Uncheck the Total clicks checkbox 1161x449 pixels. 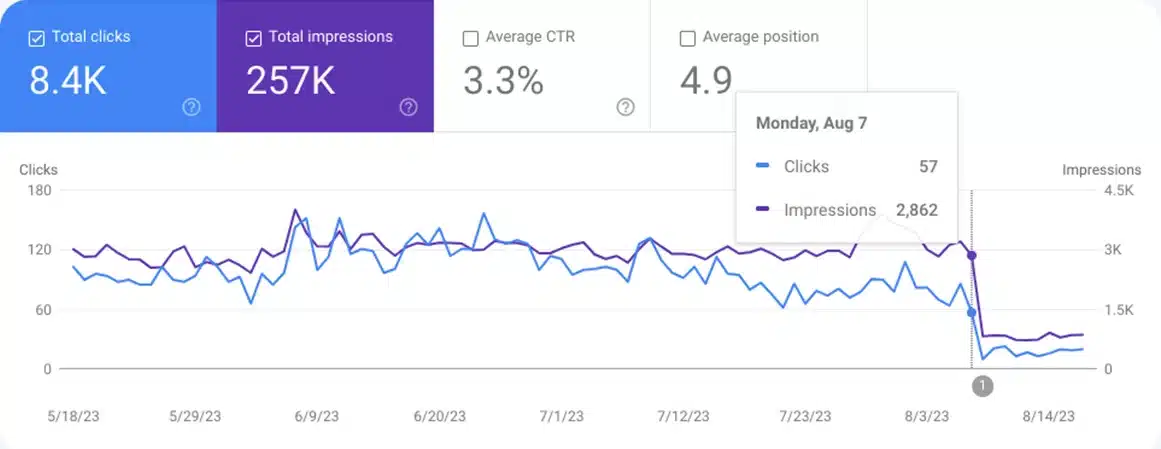pos(37,38)
